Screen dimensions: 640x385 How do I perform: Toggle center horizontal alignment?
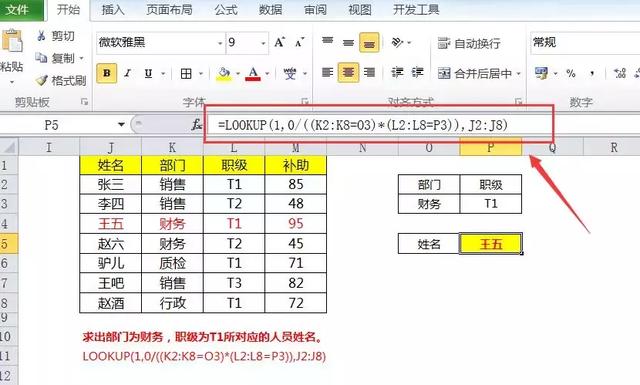pyautogui.click(x=348, y=73)
